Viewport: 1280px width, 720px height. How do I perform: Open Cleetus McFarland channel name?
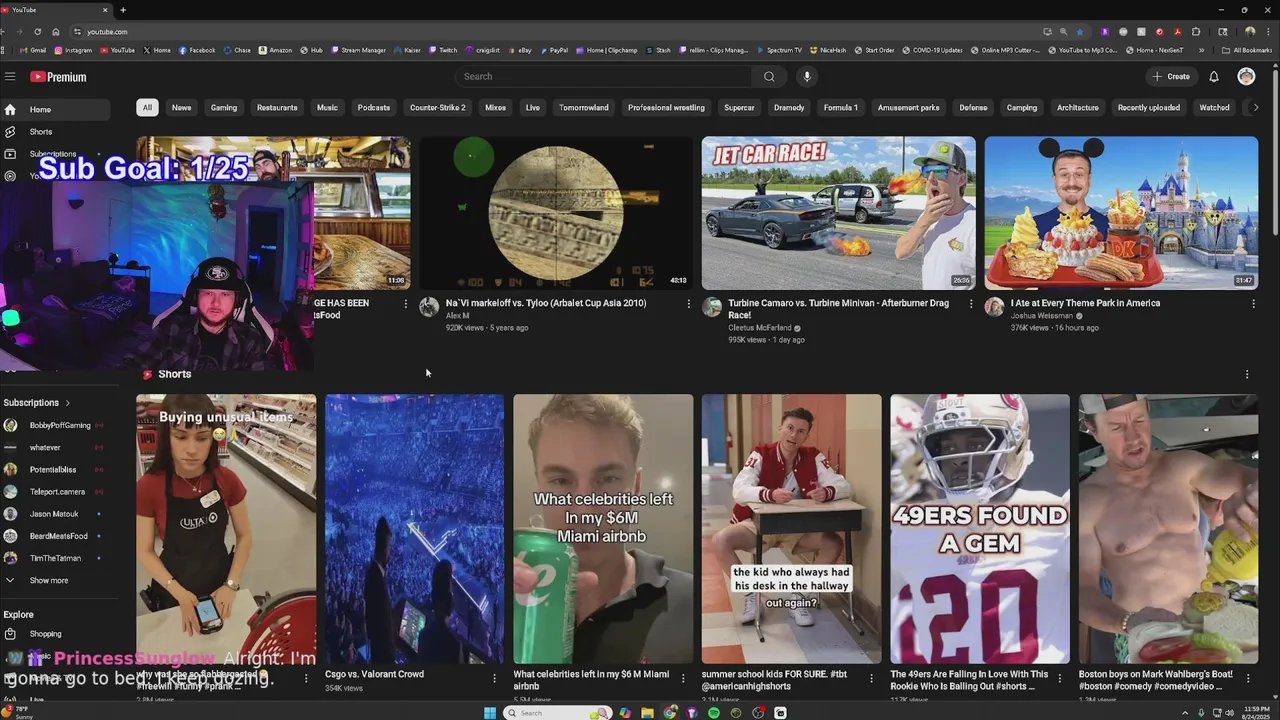point(760,328)
